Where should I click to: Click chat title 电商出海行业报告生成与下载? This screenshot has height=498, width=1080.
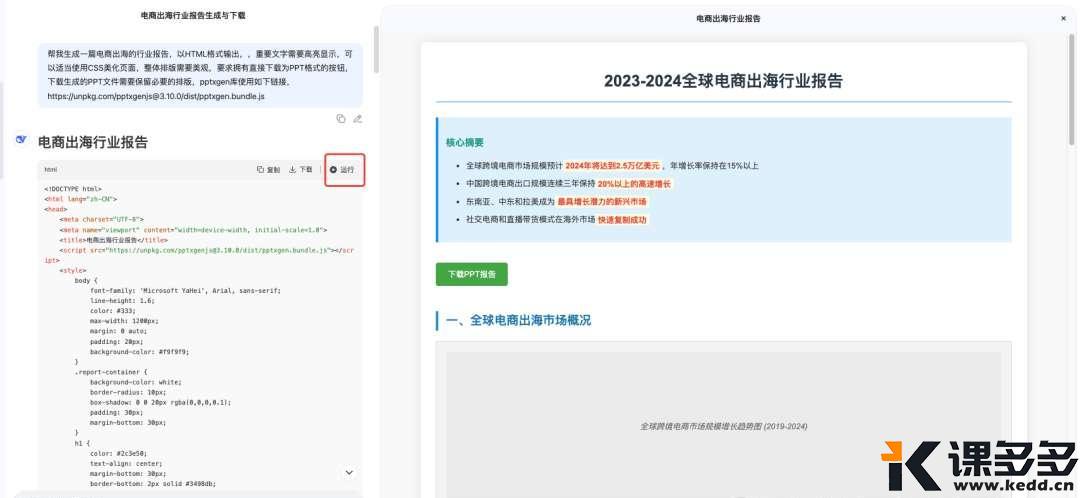click(192, 14)
